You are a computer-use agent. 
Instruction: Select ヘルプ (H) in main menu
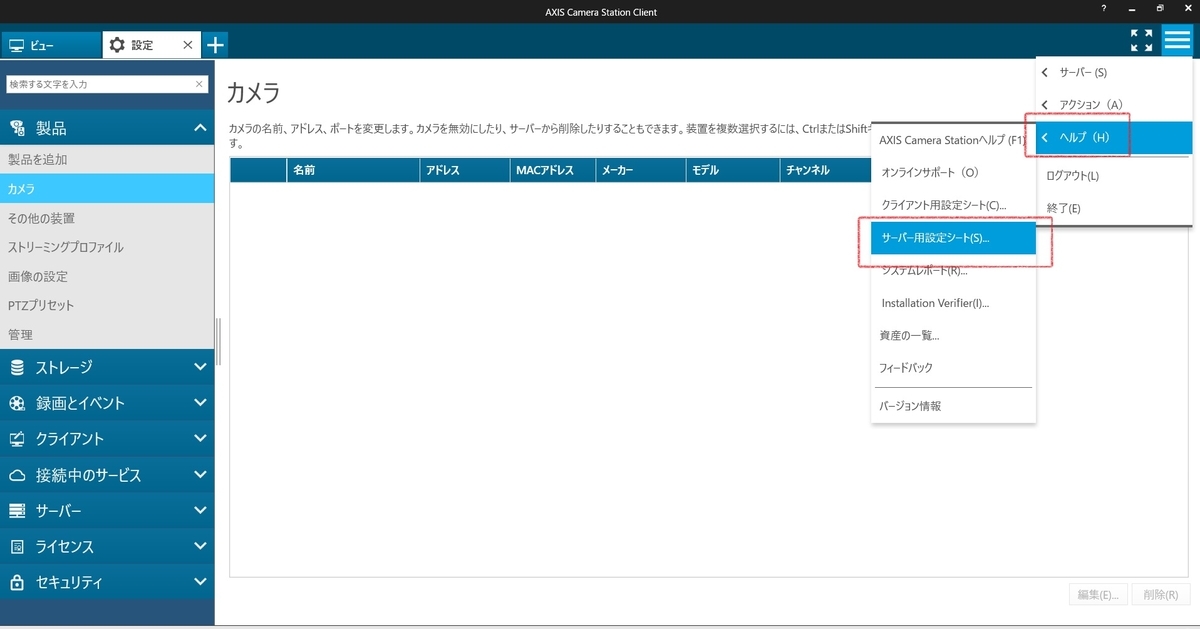coord(1114,138)
